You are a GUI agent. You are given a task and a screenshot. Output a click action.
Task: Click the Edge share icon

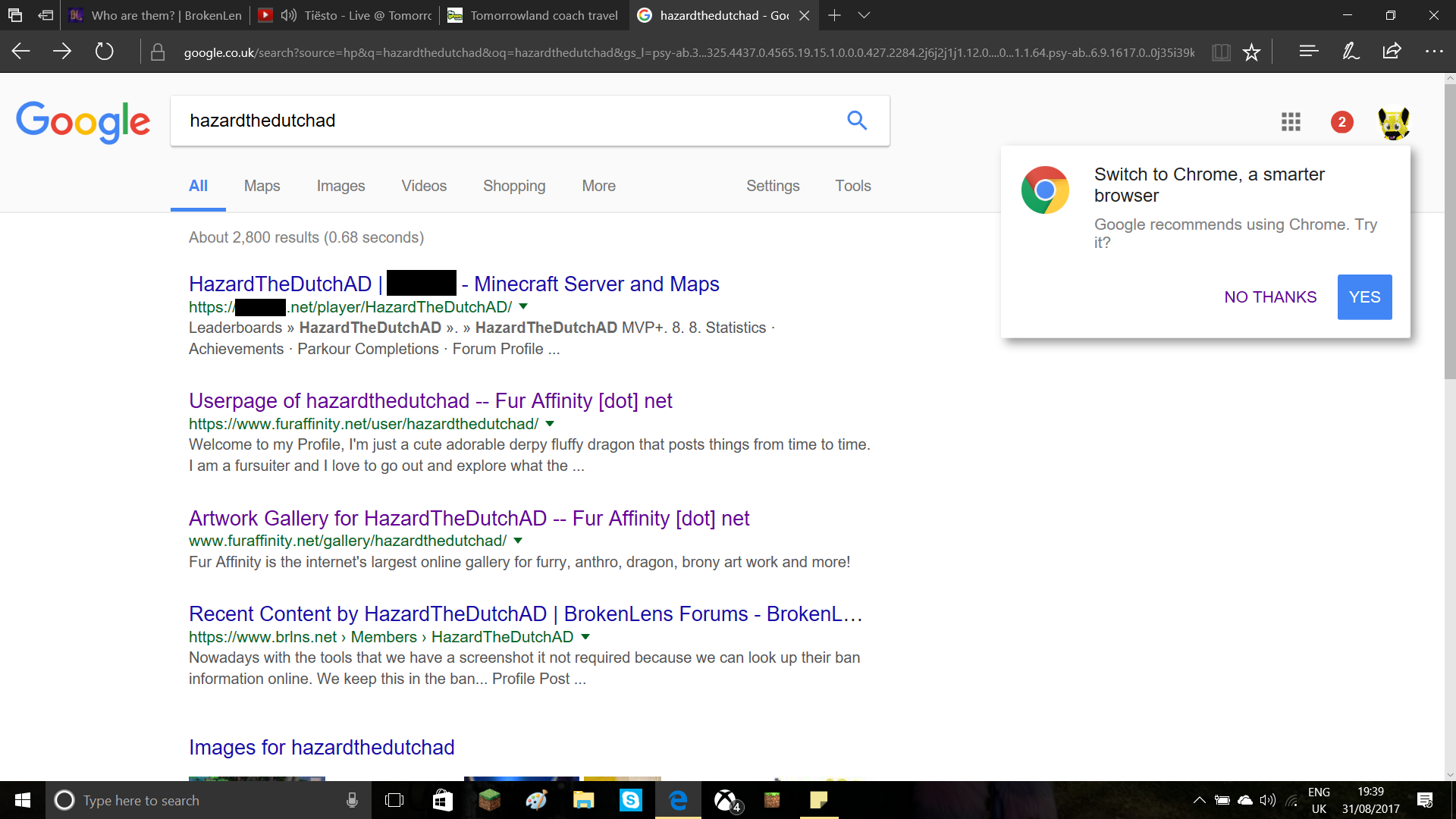pos(1392,52)
